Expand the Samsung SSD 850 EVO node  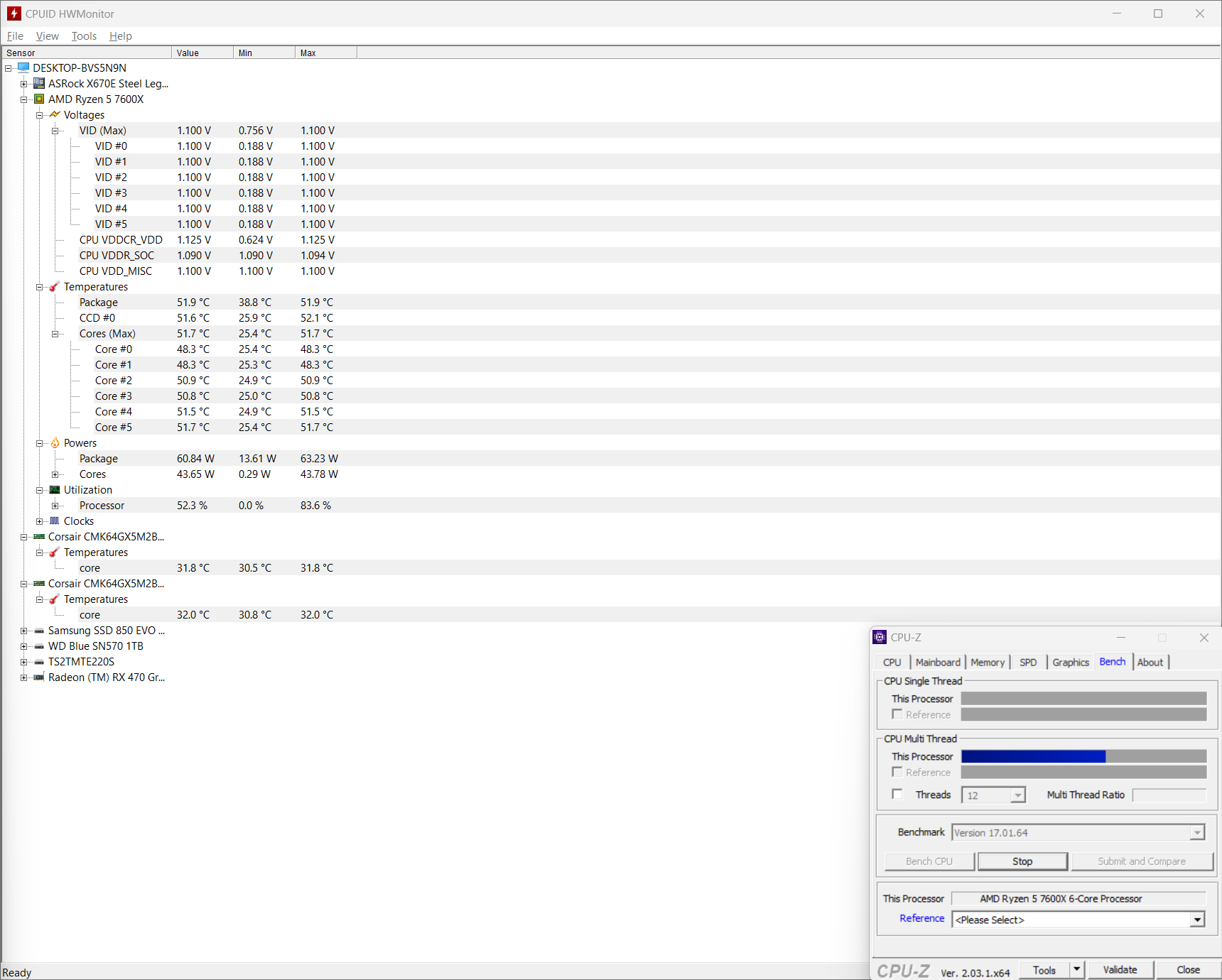coord(24,631)
